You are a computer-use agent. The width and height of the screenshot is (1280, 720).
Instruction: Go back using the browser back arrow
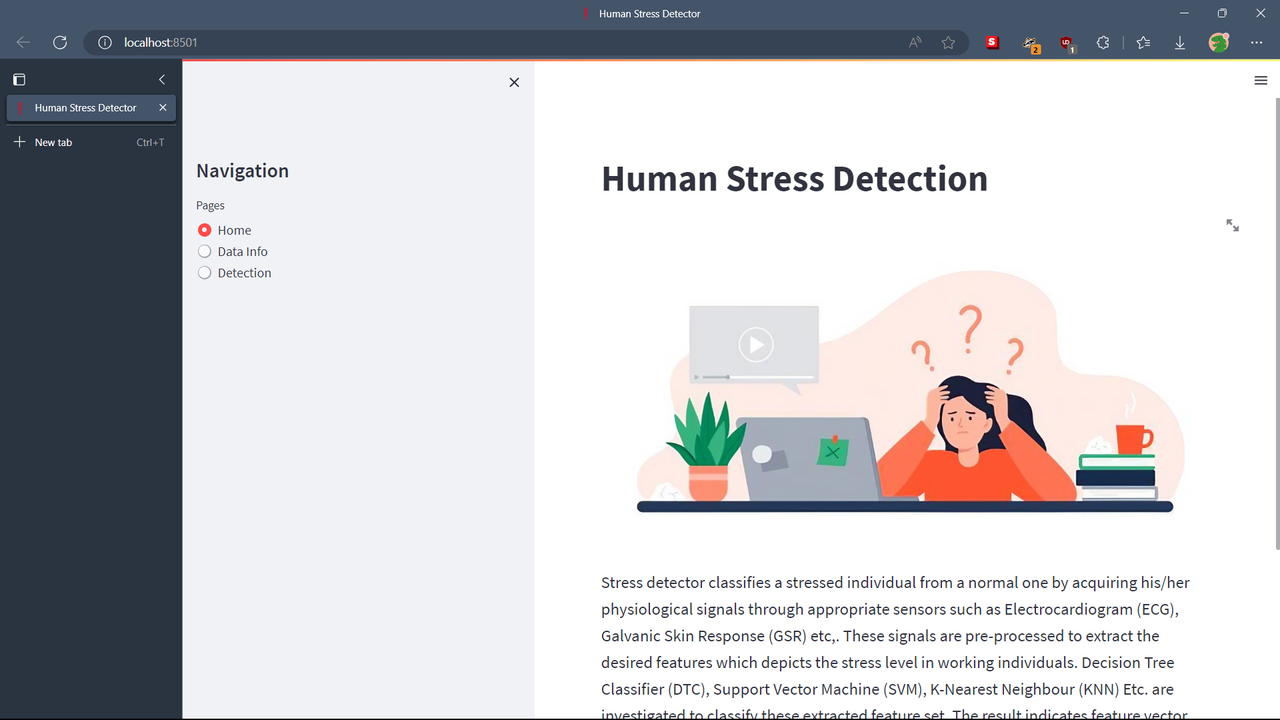23,43
